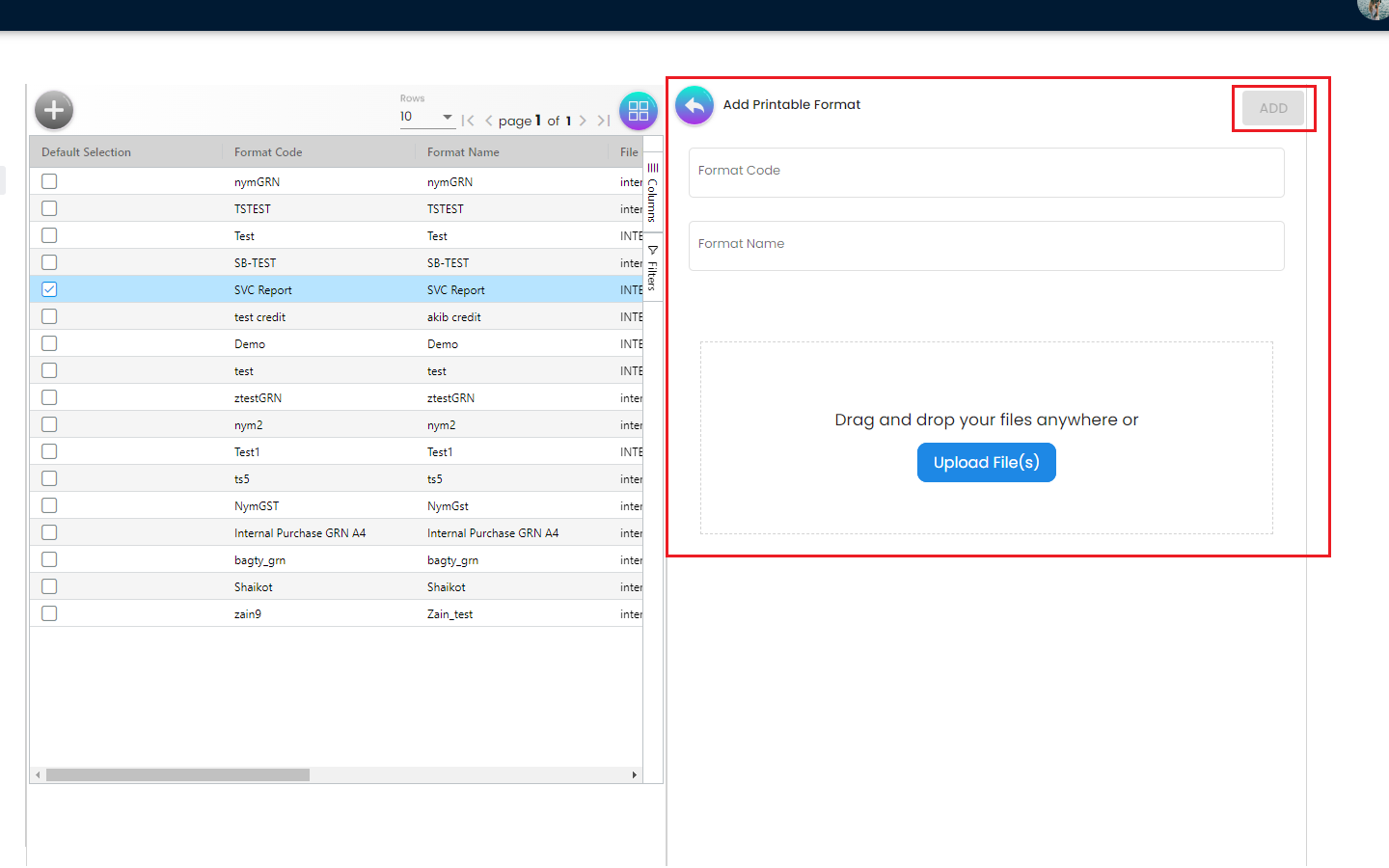Tick the checkbox for Internal Purchase GRN A4
The height and width of the screenshot is (868, 1389).
click(x=49, y=532)
